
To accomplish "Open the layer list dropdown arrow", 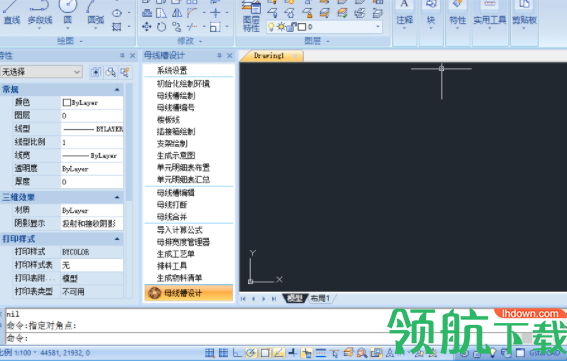I will pos(378,26).
